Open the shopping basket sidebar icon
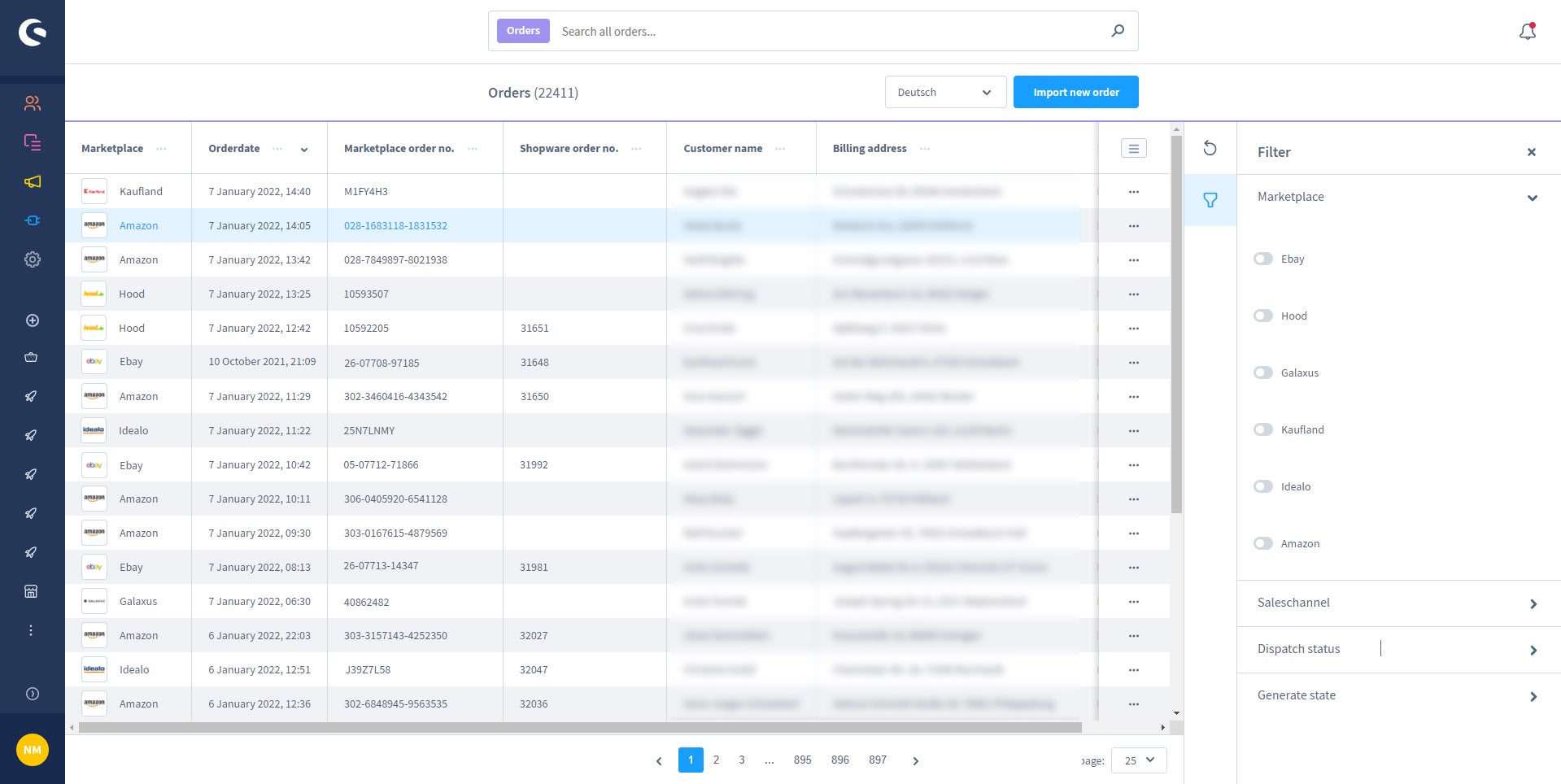Viewport: 1561px width, 784px height. coord(31,357)
